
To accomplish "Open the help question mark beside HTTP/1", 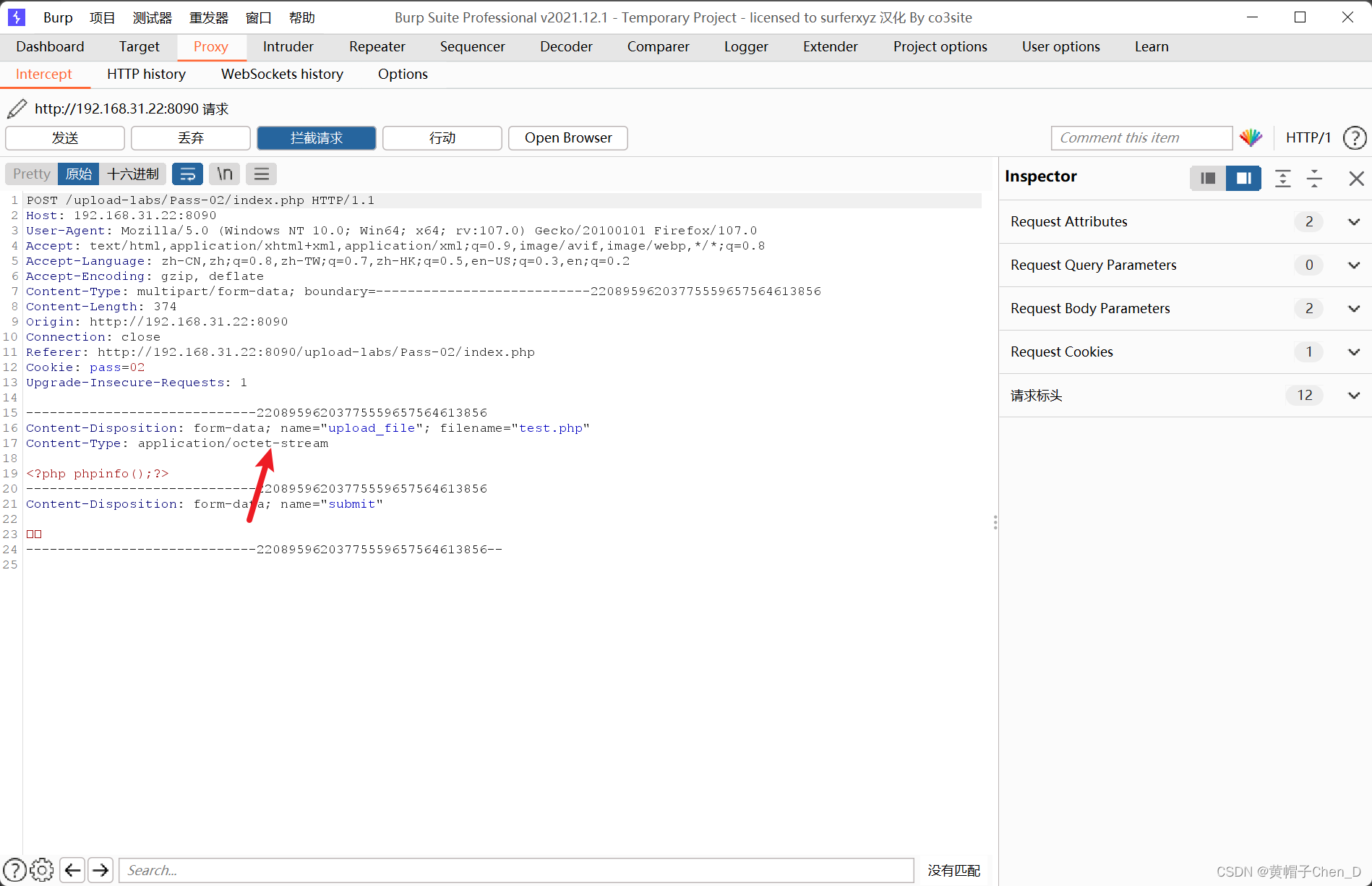I will pyautogui.click(x=1355, y=137).
